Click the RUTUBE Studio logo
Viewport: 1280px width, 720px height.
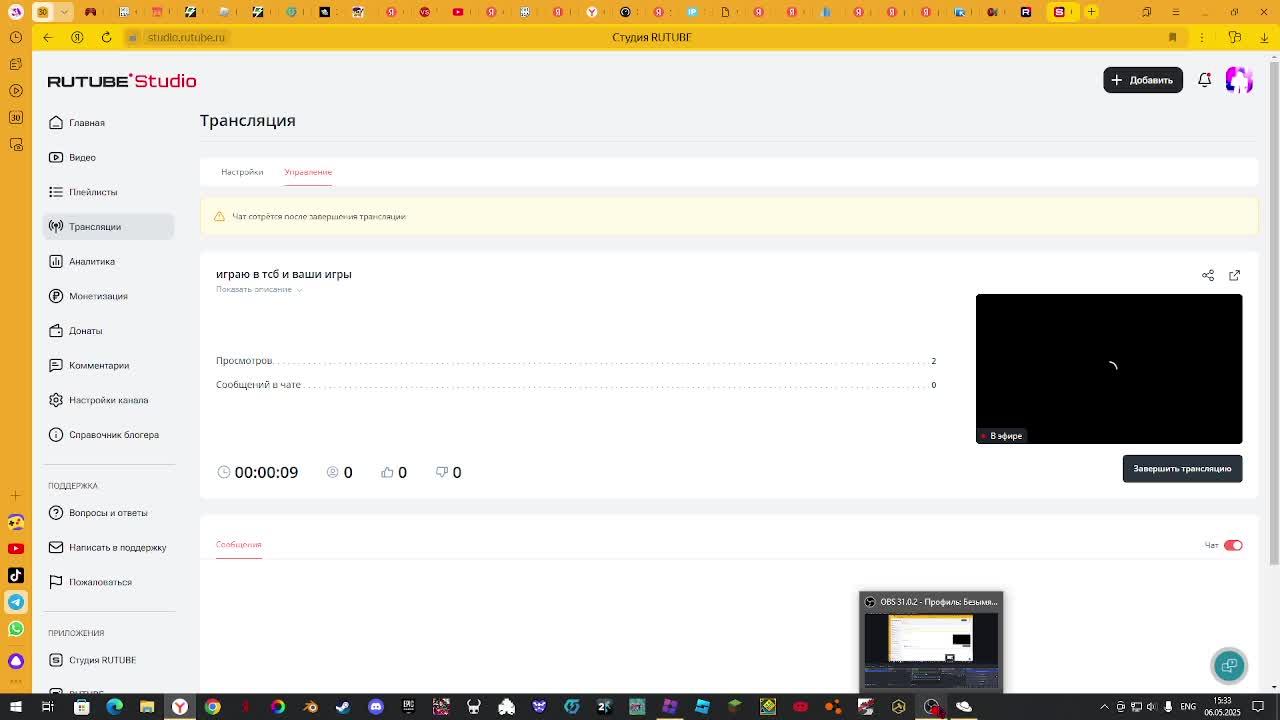(x=122, y=81)
